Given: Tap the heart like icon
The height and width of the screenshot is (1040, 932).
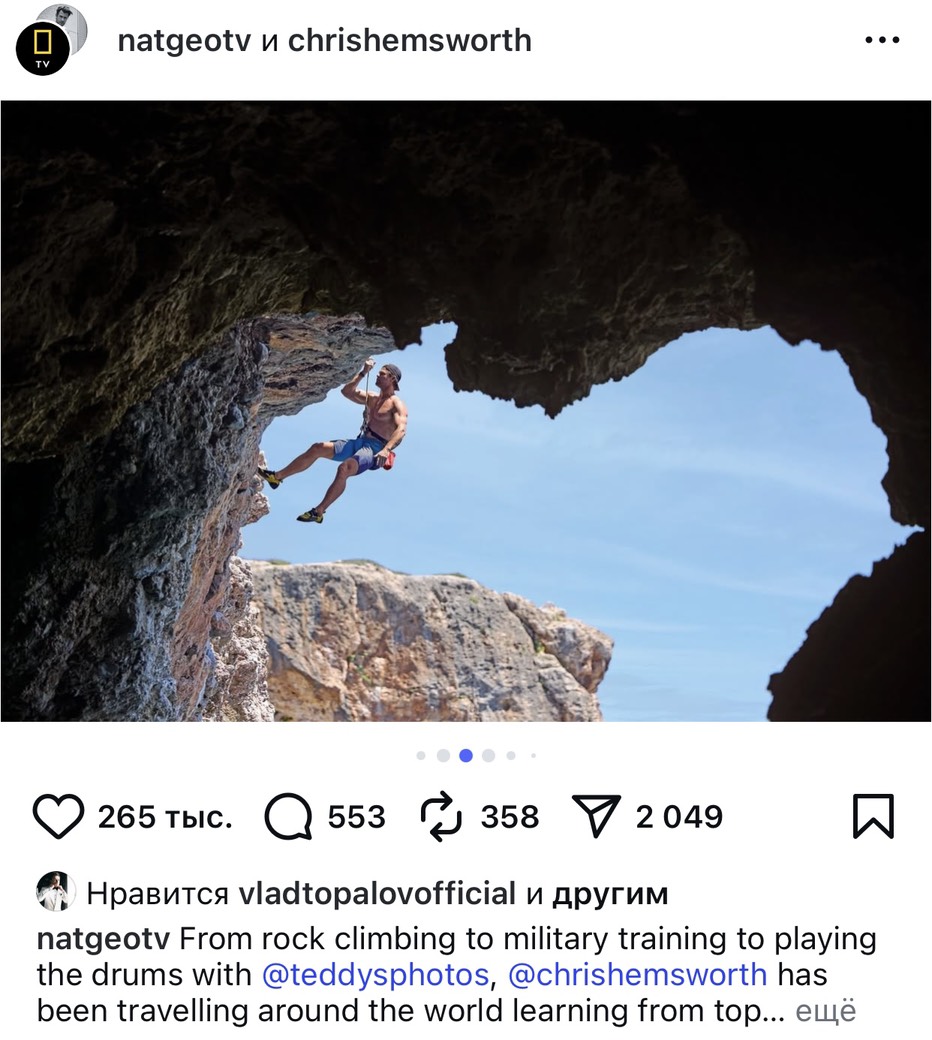Looking at the screenshot, I should pyautogui.click(x=58, y=817).
